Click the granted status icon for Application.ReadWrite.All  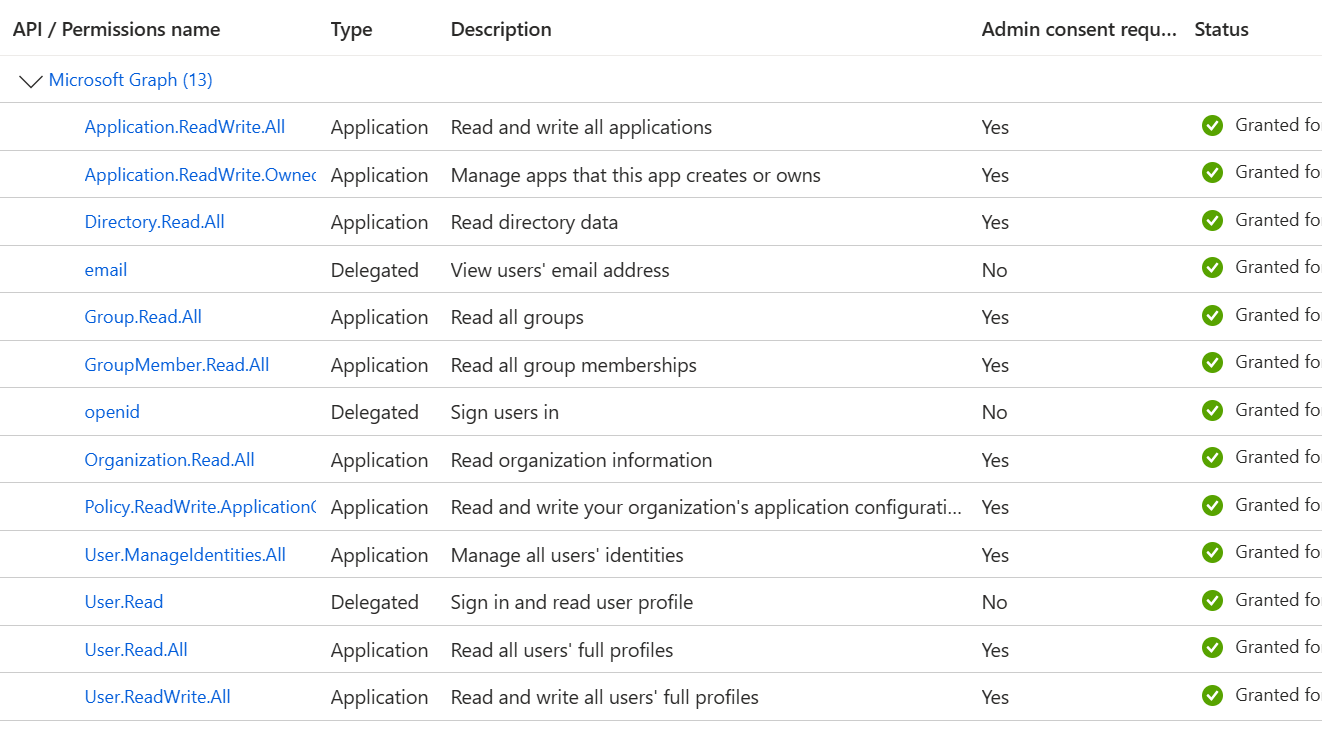1212,125
